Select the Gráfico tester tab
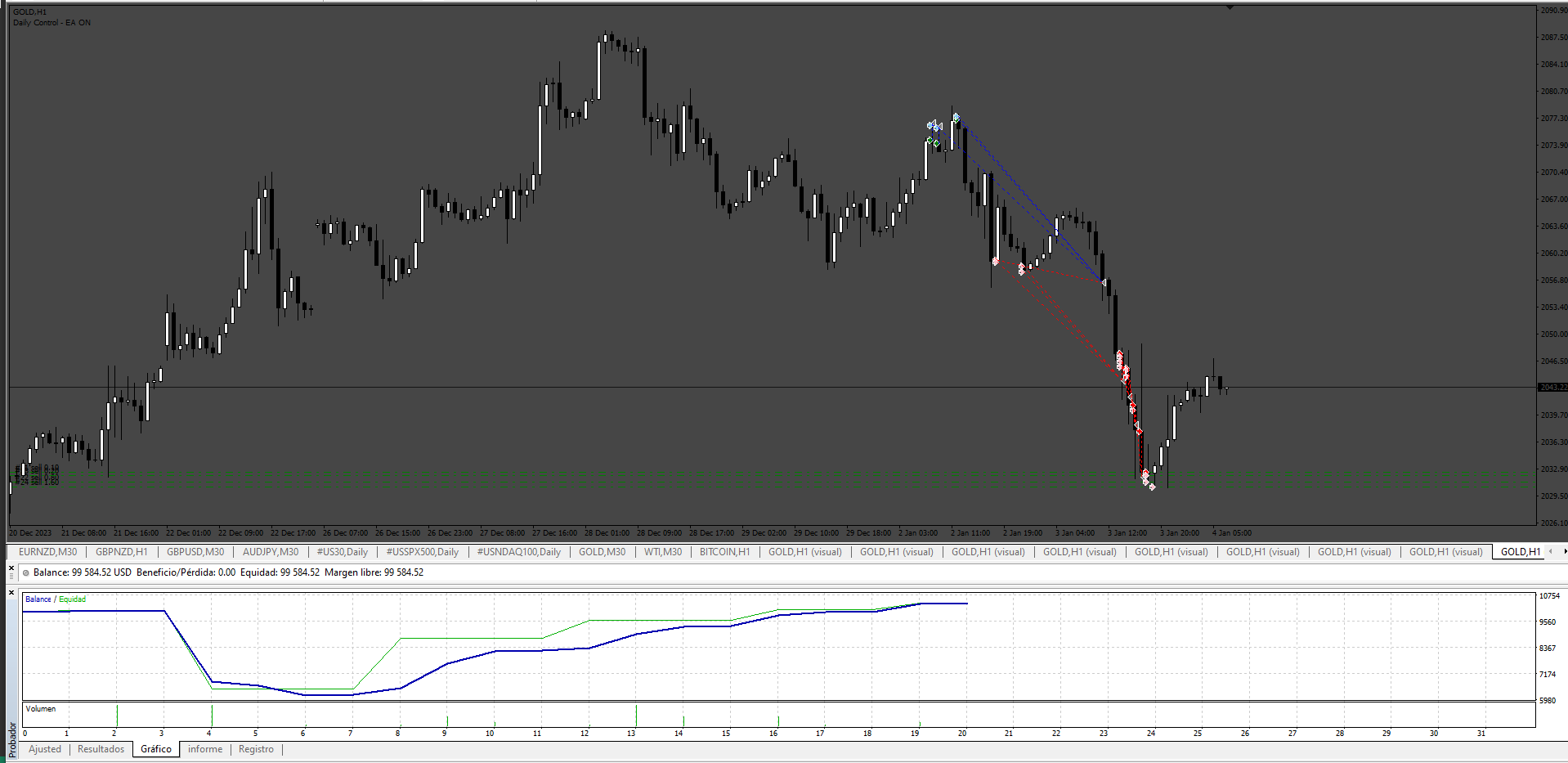This screenshot has width=1568, height=763. (156, 749)
